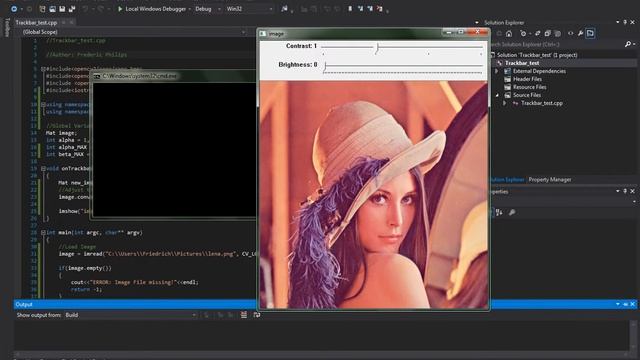Click Solution Explorer View Code icon
Image resolution: width=640 pixels, height=360 pixels.
[x=571, y=33]
